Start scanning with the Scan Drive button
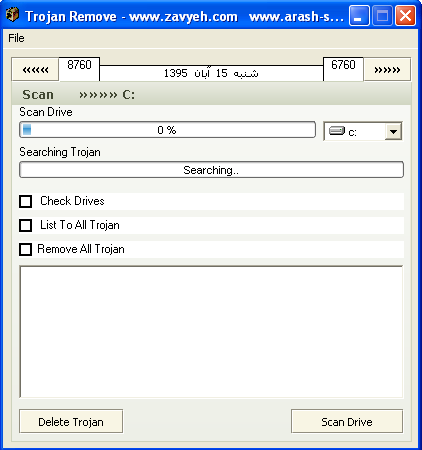The image size is (422, 450). [x=347, y=422]
